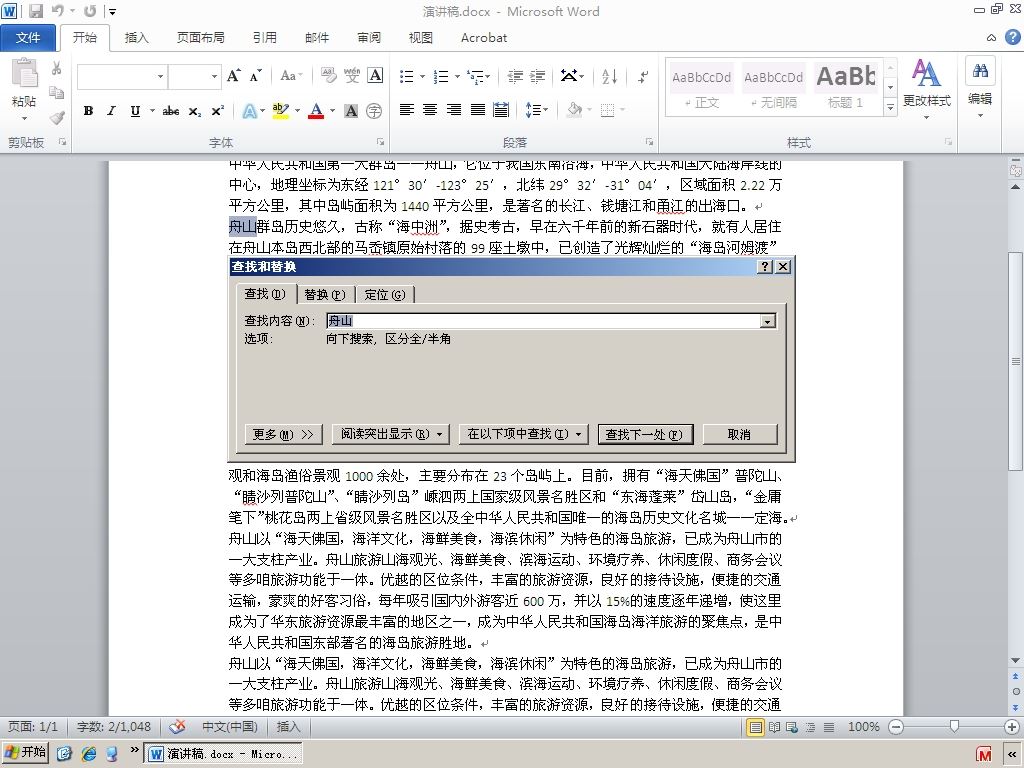Open the References ribbon tab
1024x768 pixels.
pyautogui.click(x=264, y=38)
